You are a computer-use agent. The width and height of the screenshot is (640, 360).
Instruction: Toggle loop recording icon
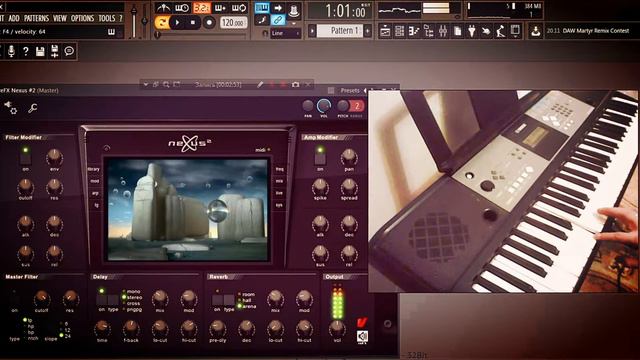[x=239, y=8]
